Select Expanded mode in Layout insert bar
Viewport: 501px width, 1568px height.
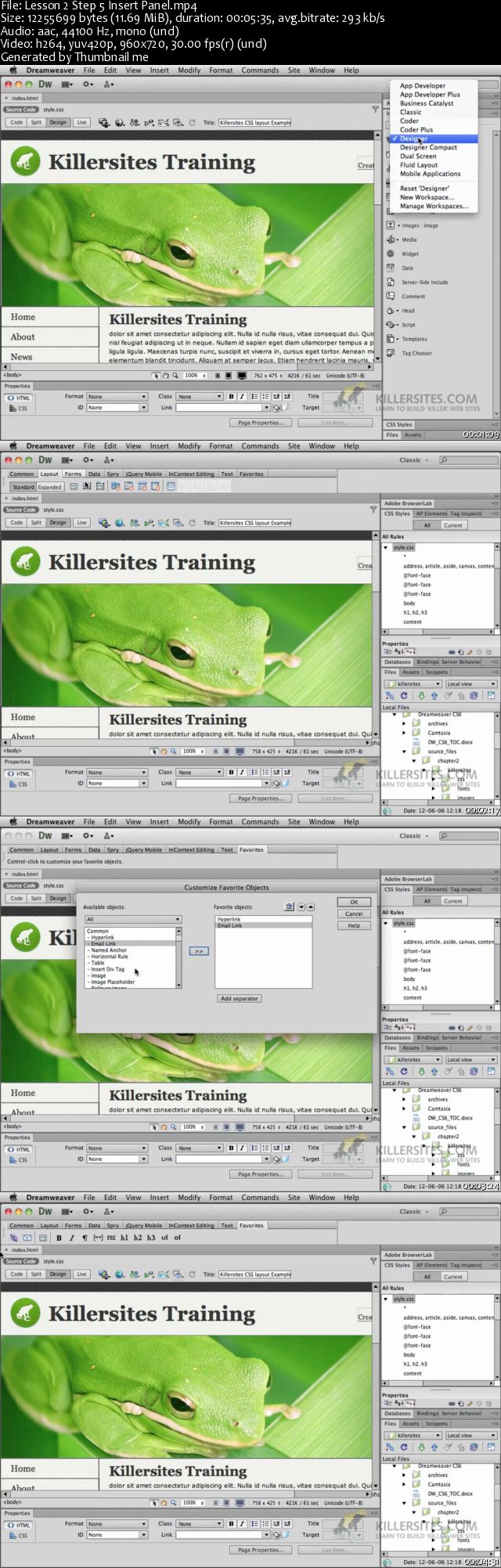coord(50,487)
